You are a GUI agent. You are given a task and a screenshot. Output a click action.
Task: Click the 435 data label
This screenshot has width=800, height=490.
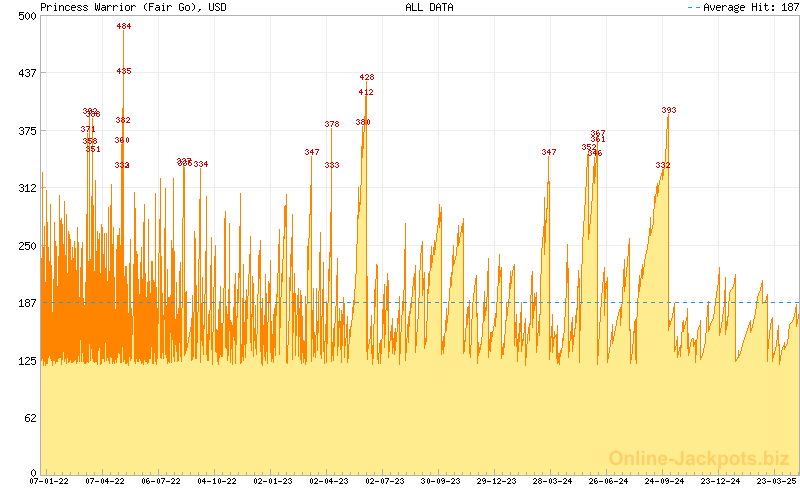(x=123, y=71)
